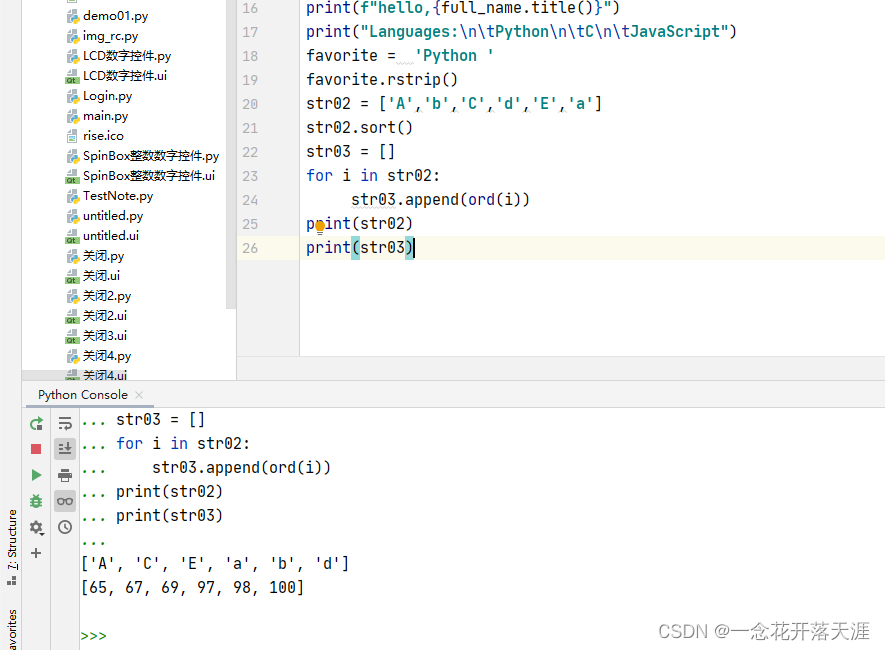Close the Python Console tab
This screenshot has width=885, height=650.
tap(138, 394)
